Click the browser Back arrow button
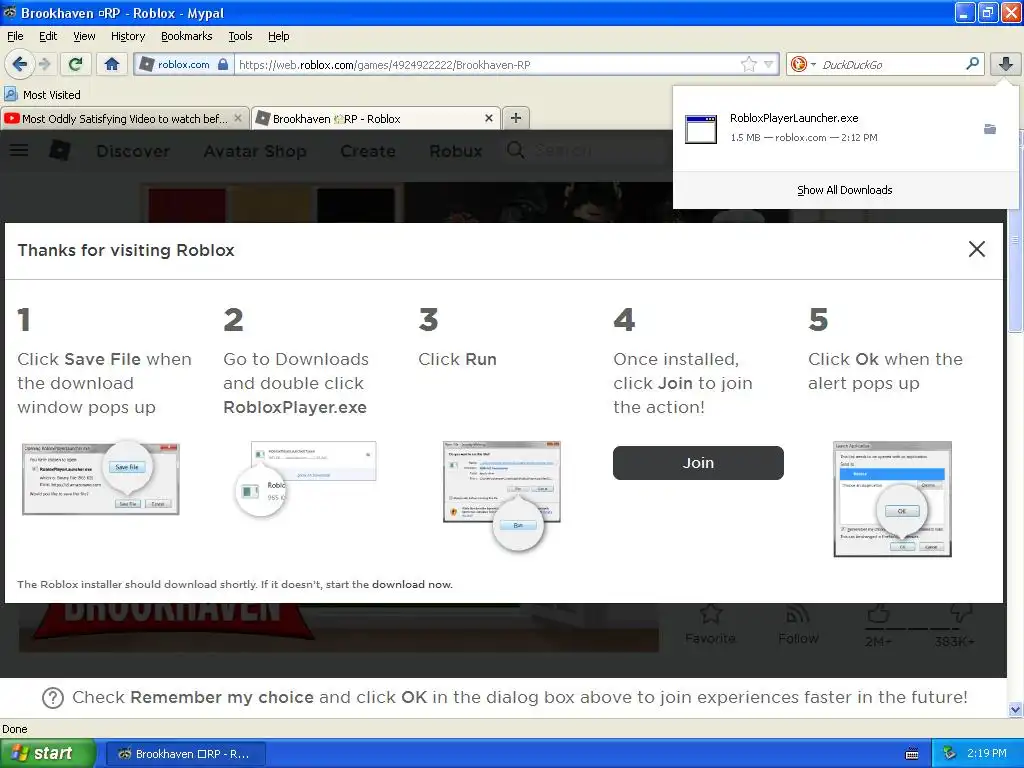The width and height of the screenshot is (1024, 768). [x=19, y=64]
